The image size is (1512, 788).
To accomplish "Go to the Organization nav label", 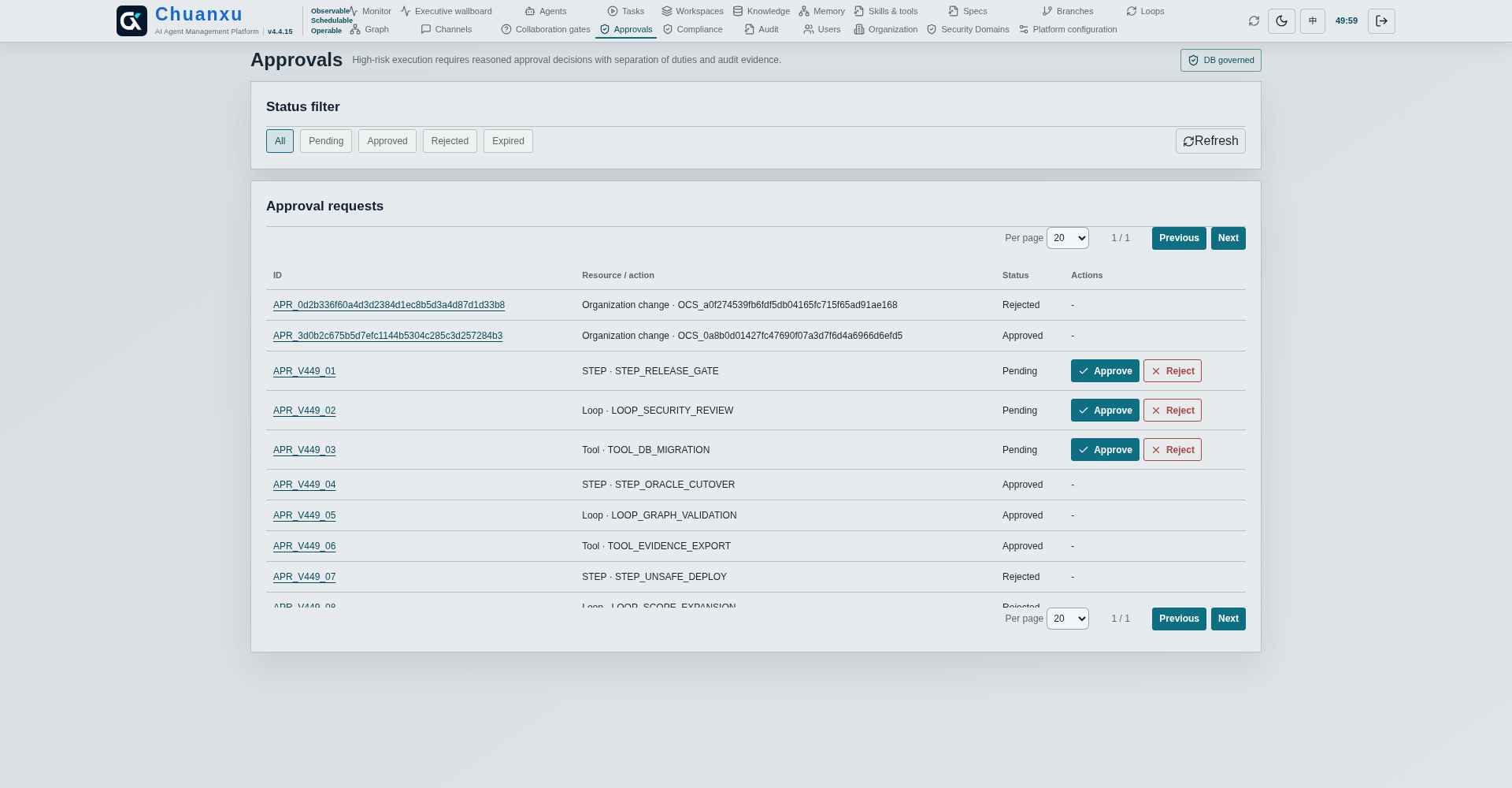I will (x=893, y=29).
